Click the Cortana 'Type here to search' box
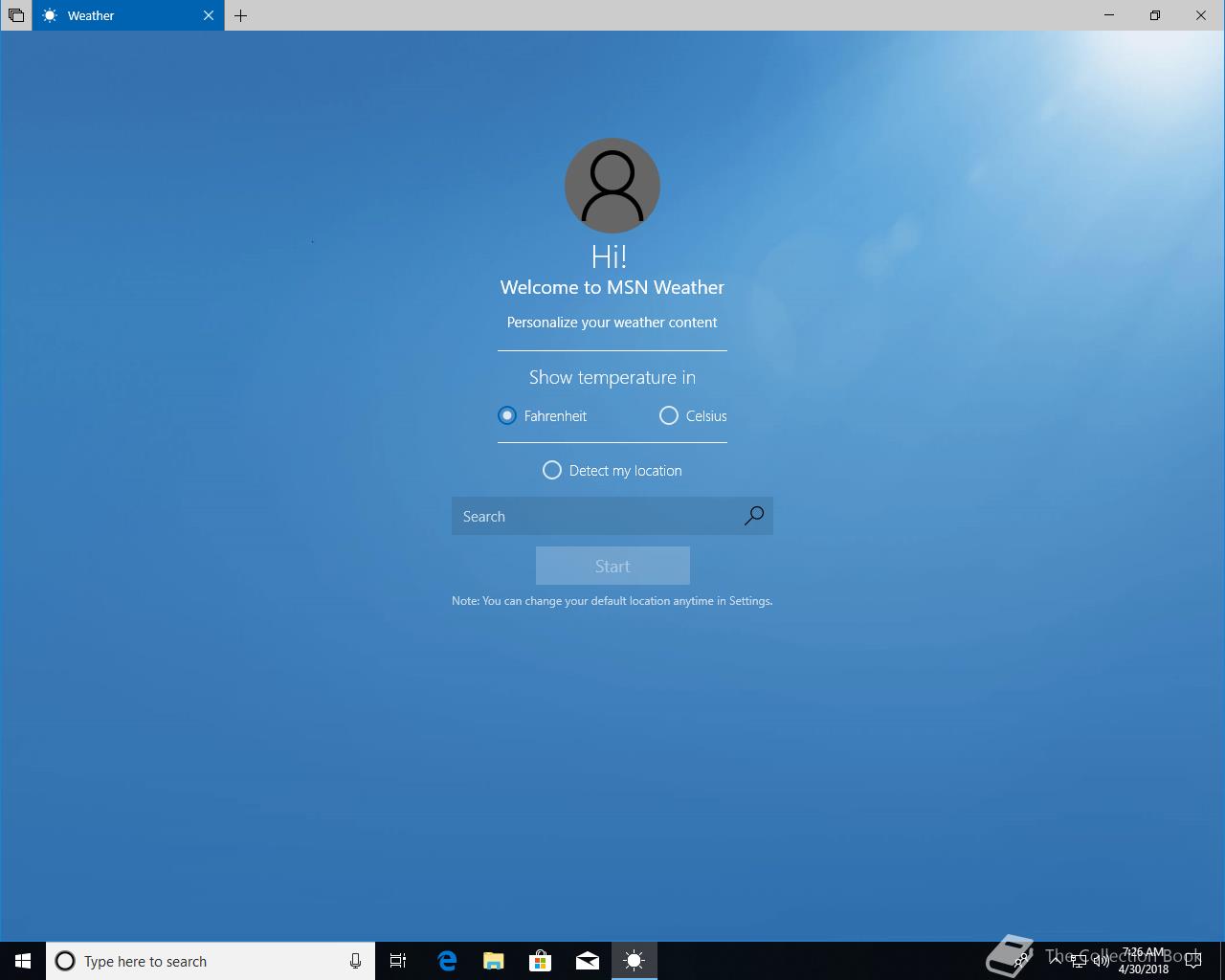The width and height of the screenshot is (1225, 980). (211, 961)
